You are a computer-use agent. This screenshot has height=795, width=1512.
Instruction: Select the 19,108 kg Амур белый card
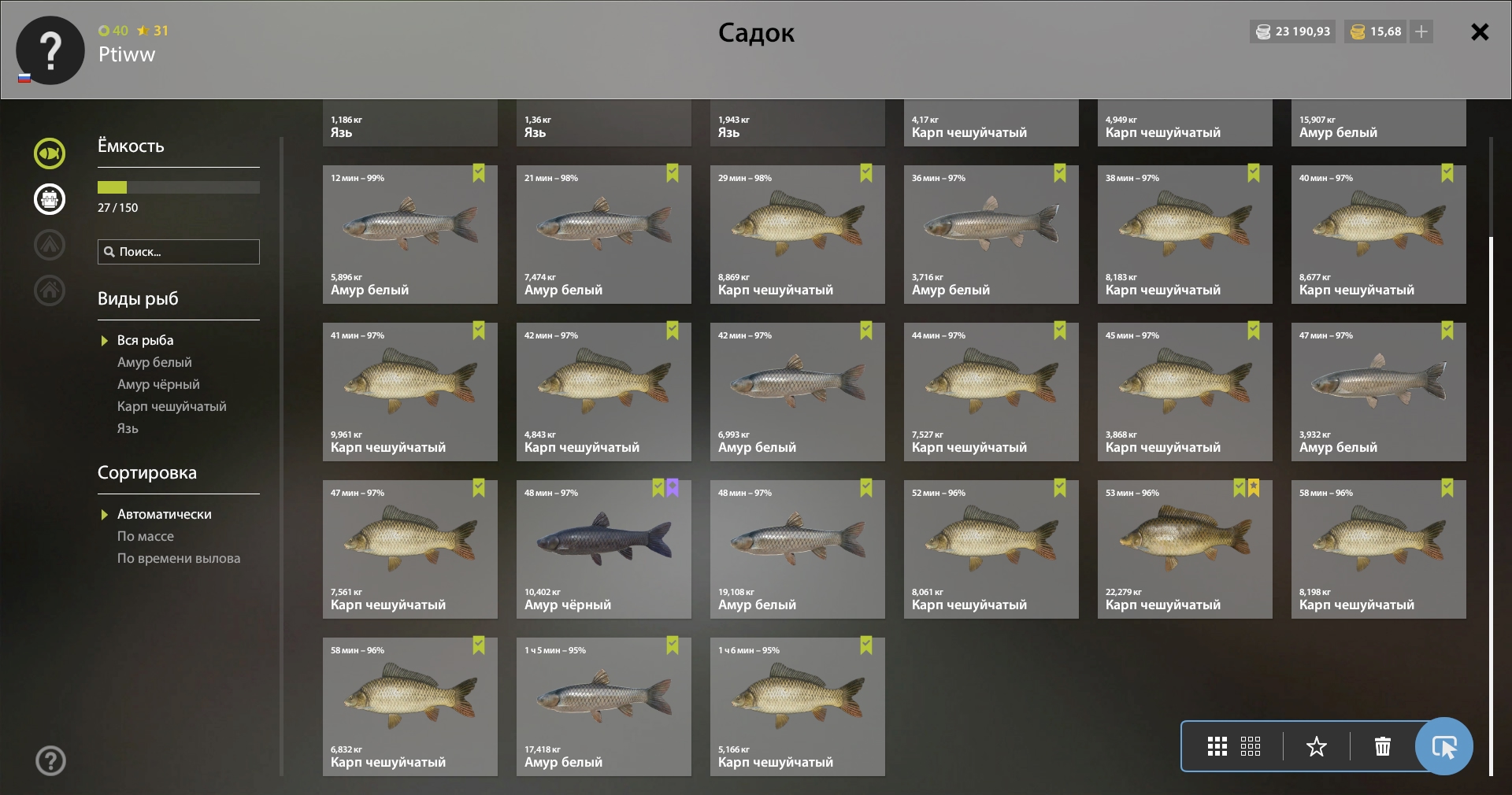pyautogui.click(x=797, y=549)
